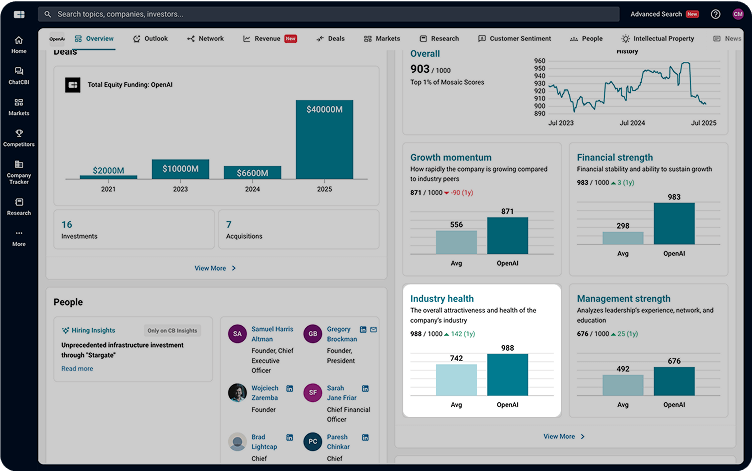
Task: Open Wojciech Zaremba's LinkedIn icon
Action: [x=290, y=388]
